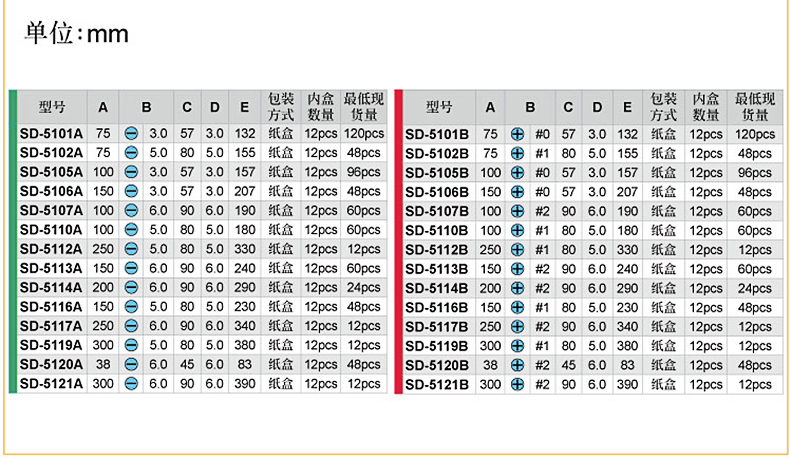
Task: Click the slotted tip icon for SD-5101A
Action: coord(130,133)
